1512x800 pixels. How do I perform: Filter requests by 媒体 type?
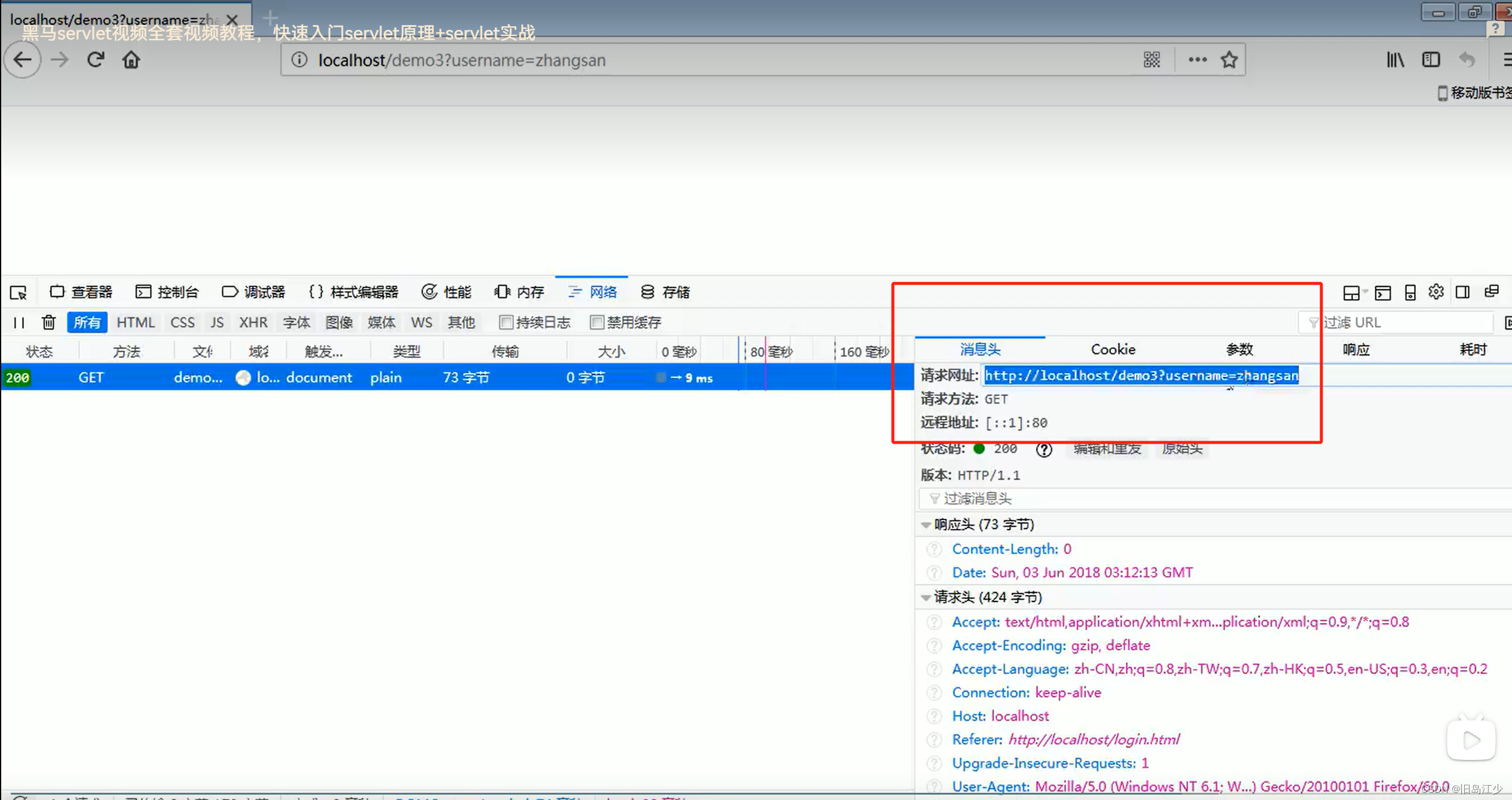(381, 322)
